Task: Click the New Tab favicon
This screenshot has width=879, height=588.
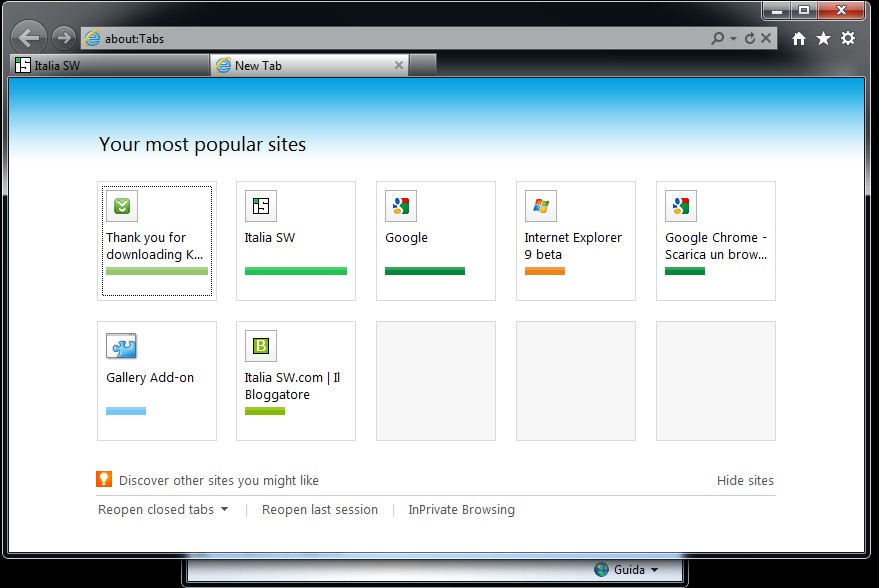Action: pyautogui.click(x=224, y=65)
